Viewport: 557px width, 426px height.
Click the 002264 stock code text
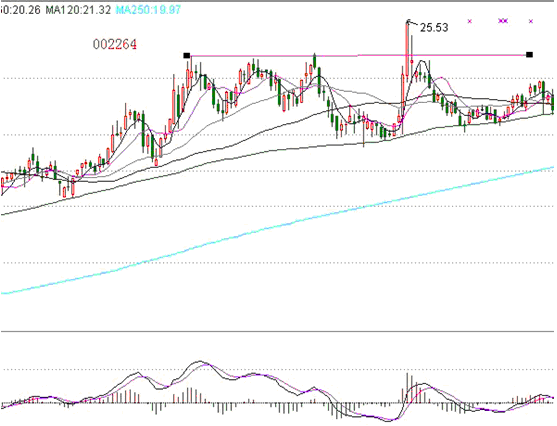pos(115,44)
